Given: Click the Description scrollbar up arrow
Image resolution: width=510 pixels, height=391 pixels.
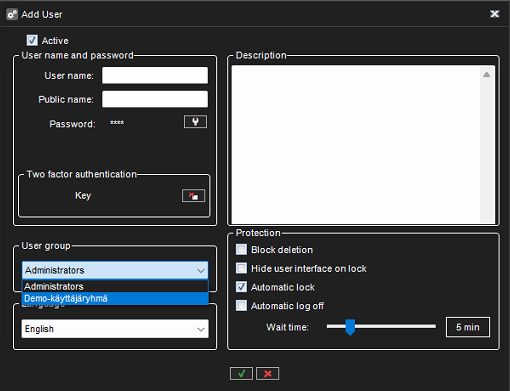Looking at the screenshot, I should (487, 75).
